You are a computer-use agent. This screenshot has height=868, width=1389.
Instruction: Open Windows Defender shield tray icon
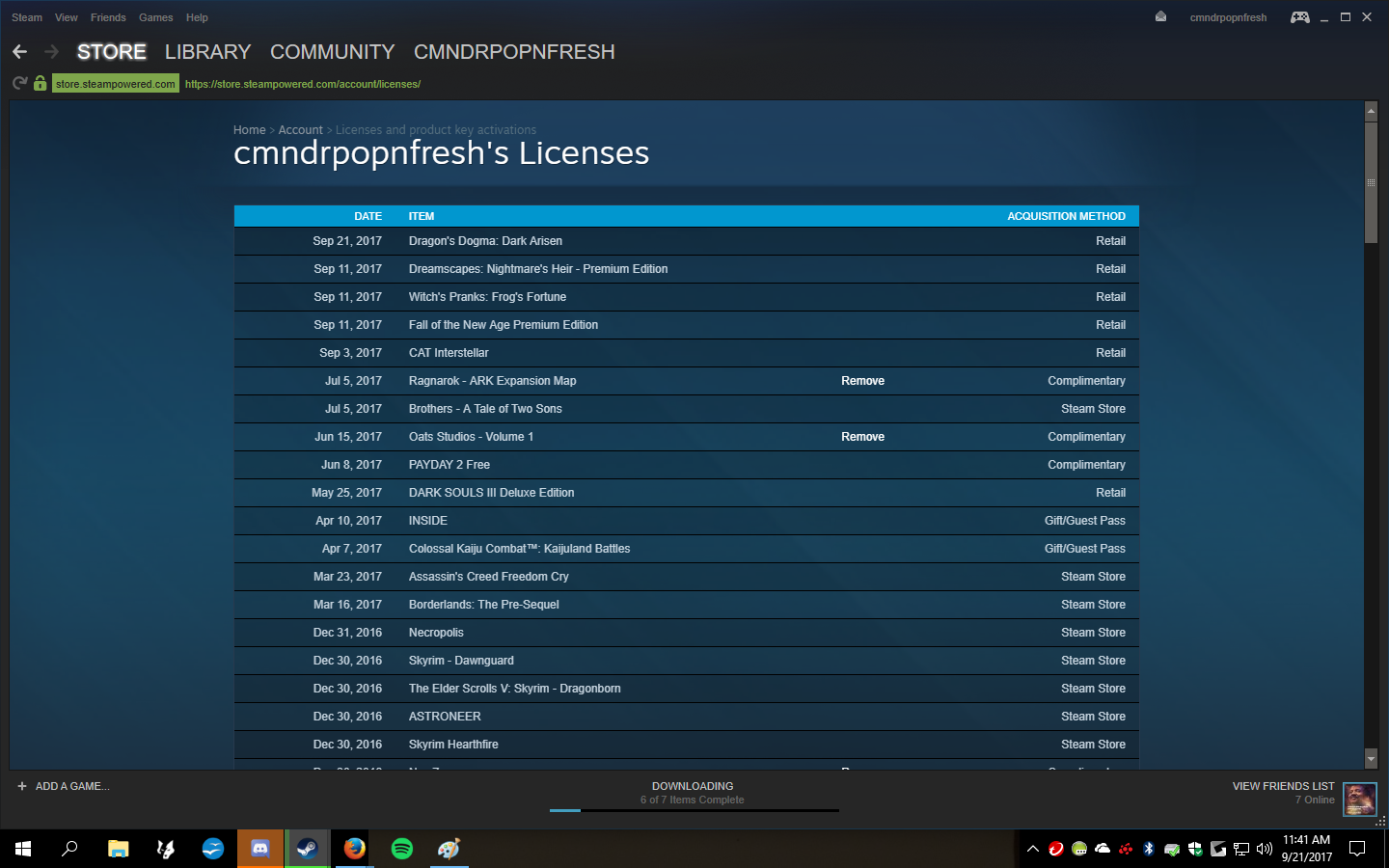(x=1195, y=849)
